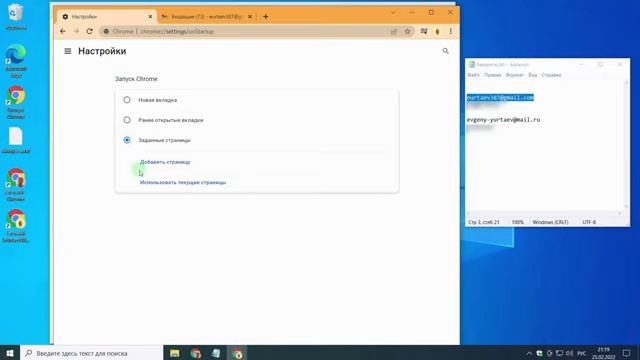Click the Windows (CRLF) status in Notepad
Image resolution: width=640 pixels, height=360 pixels.
point(550,222)
